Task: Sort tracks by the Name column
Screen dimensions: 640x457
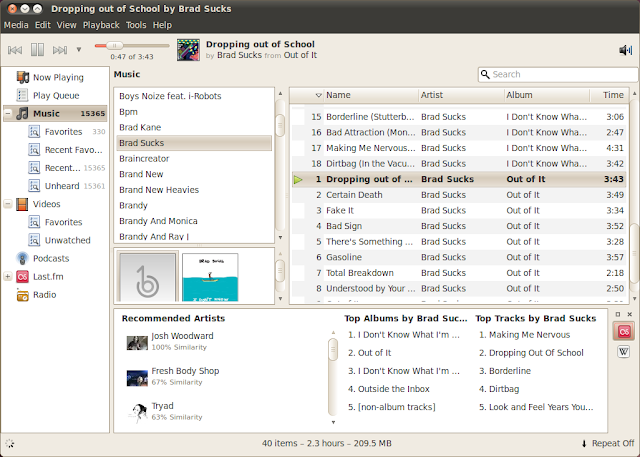Action: click(371, 95)
